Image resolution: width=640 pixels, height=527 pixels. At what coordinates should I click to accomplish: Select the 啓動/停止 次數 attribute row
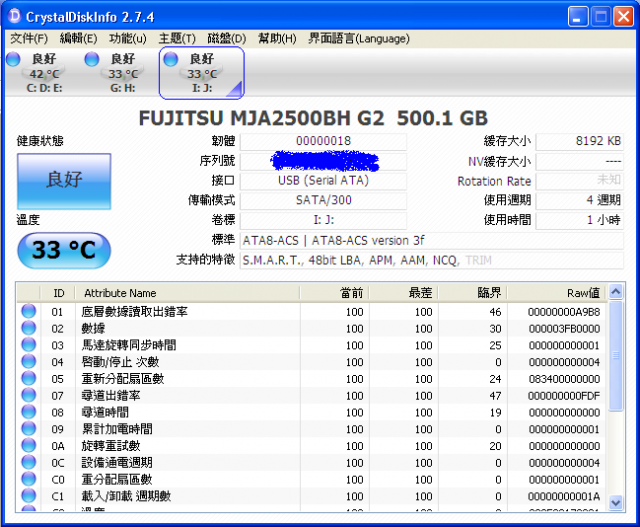click(312, 362)
